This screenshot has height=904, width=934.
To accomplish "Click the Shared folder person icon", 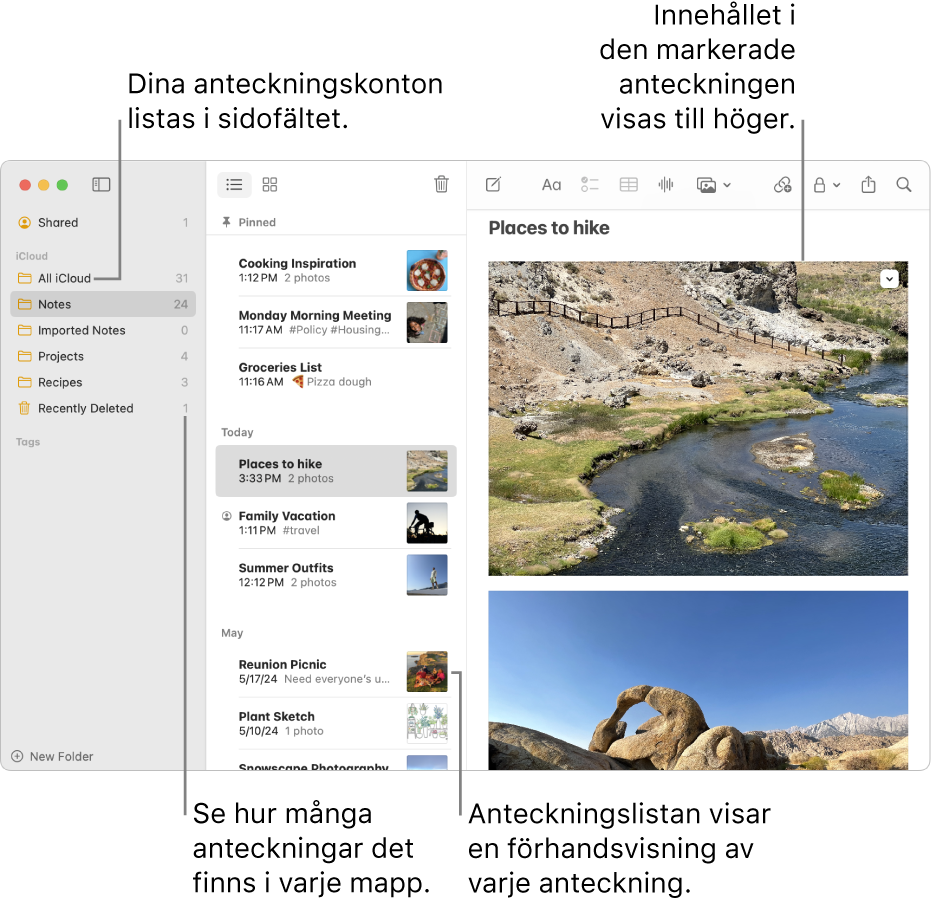I will click(24, 223).
